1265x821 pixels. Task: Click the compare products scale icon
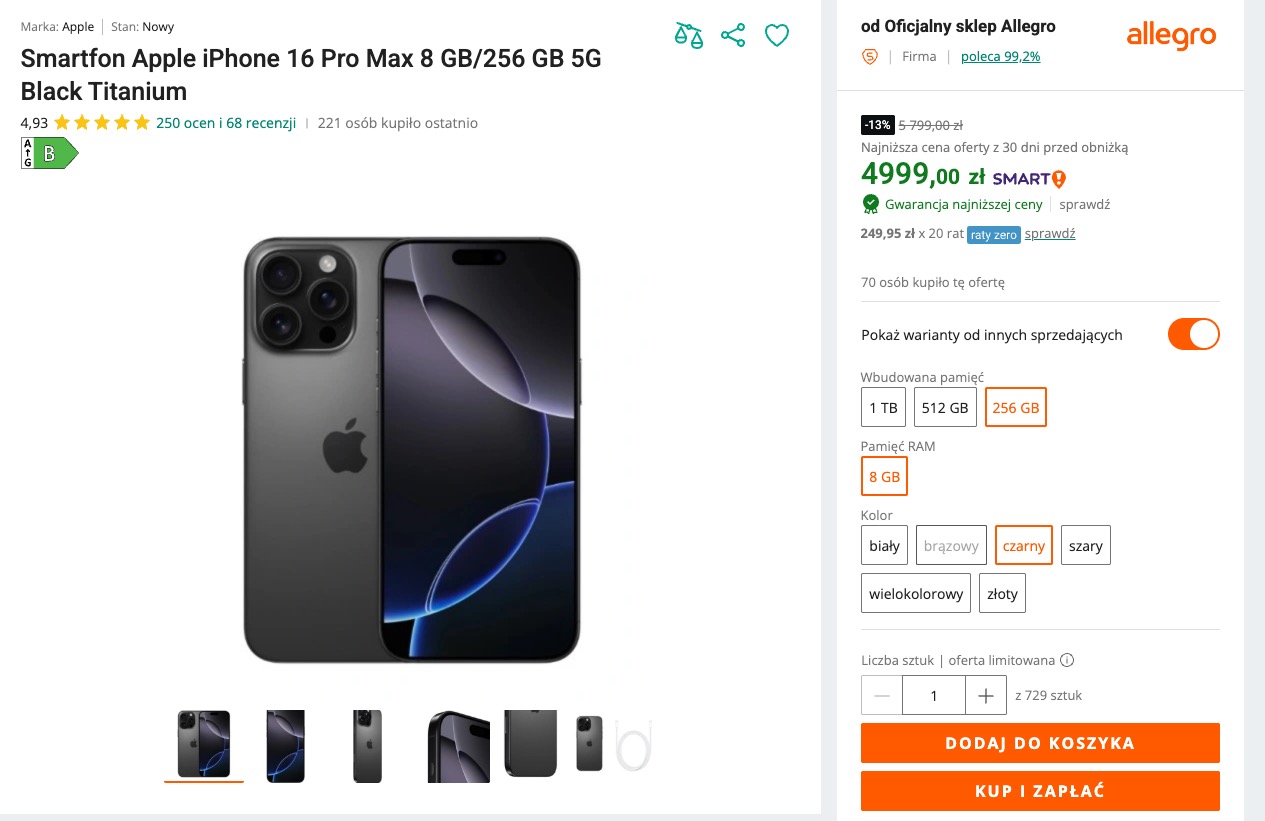[689, 36]
